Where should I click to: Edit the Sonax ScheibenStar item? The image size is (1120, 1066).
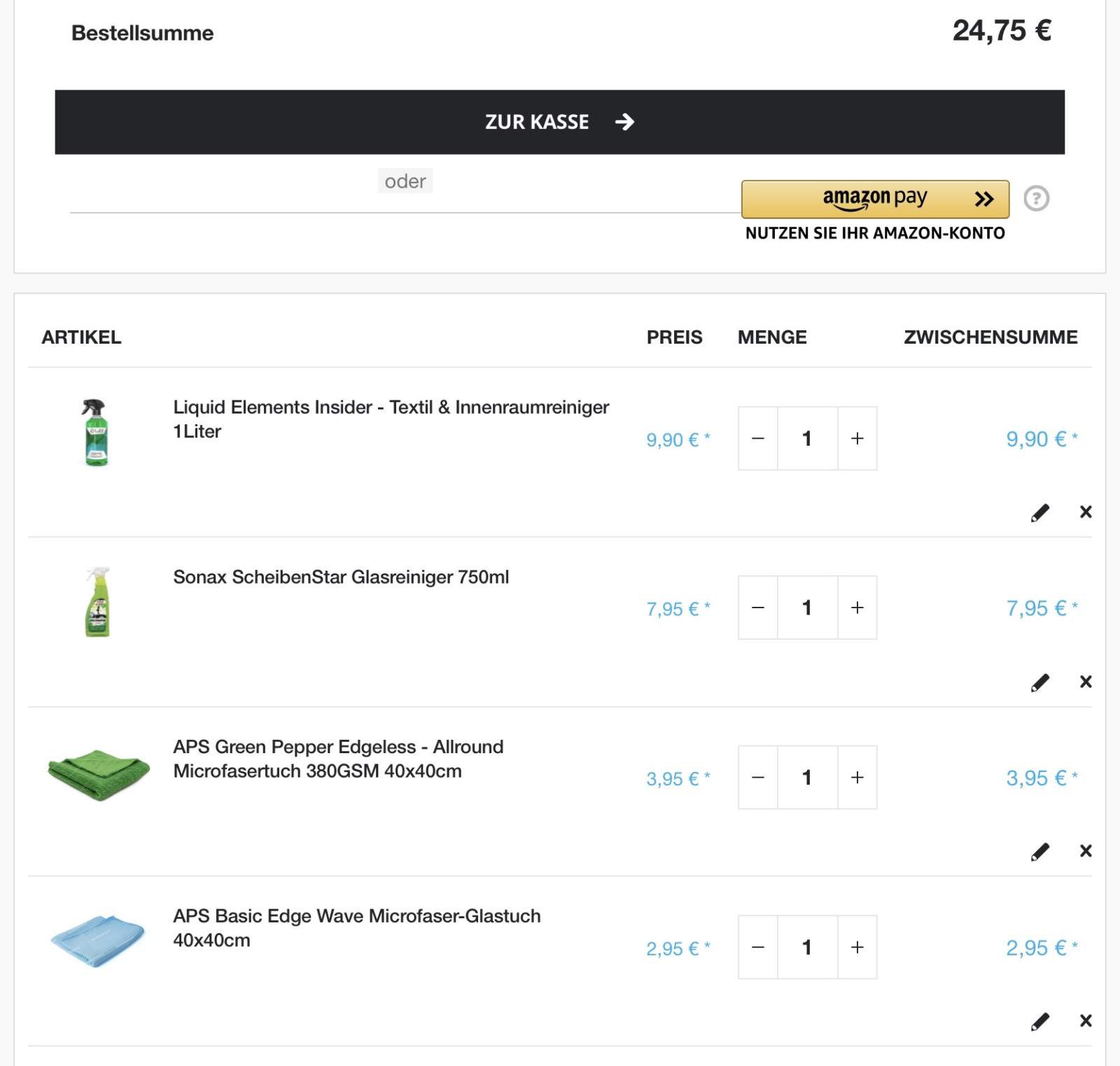[1040, 682]
